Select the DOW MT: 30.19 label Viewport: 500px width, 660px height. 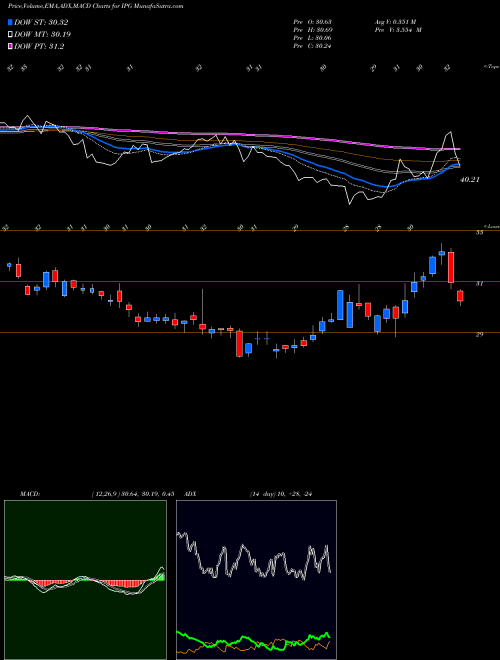(x=43, y=35)
